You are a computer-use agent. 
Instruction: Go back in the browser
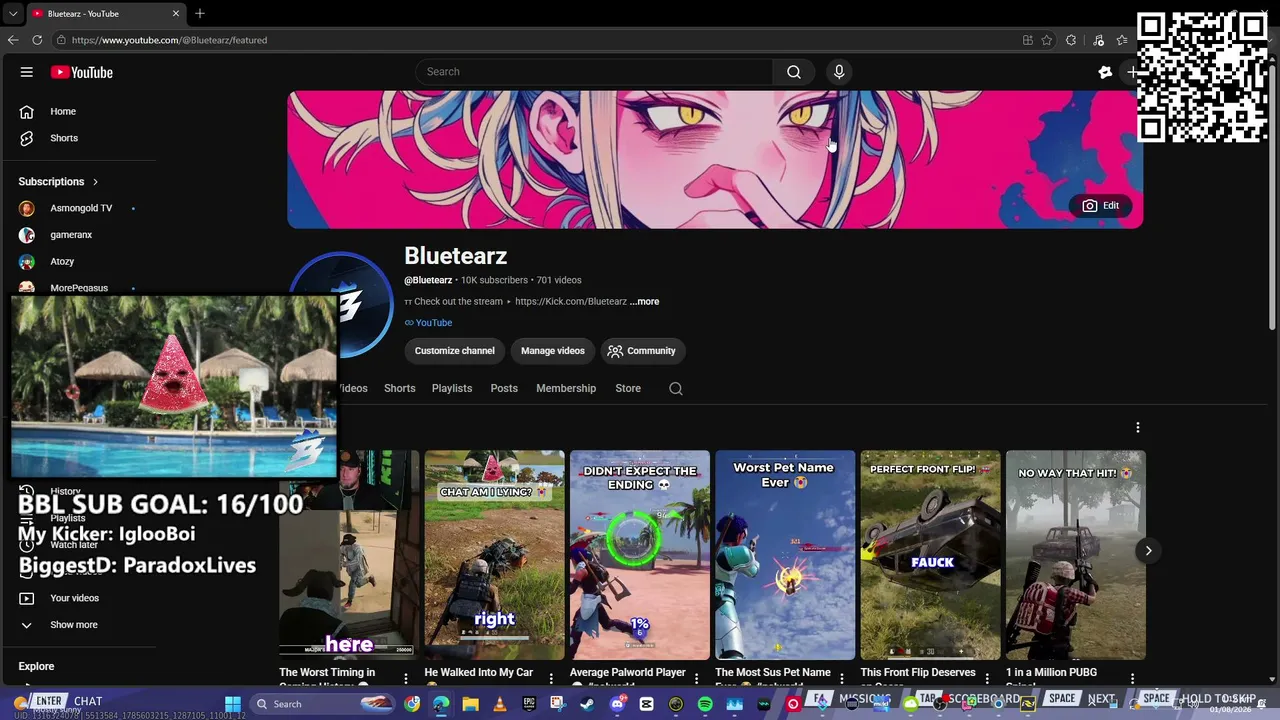tap(13, 40)
